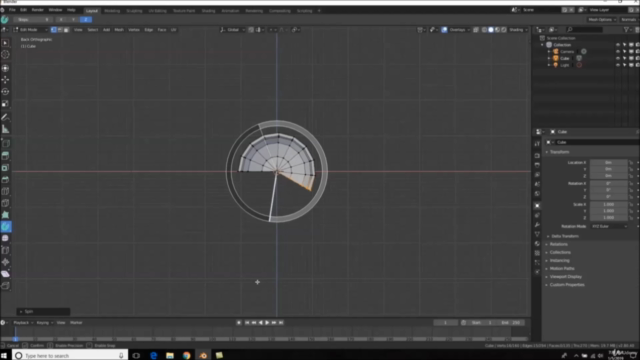Select the Select Box tool

[5, 43]
